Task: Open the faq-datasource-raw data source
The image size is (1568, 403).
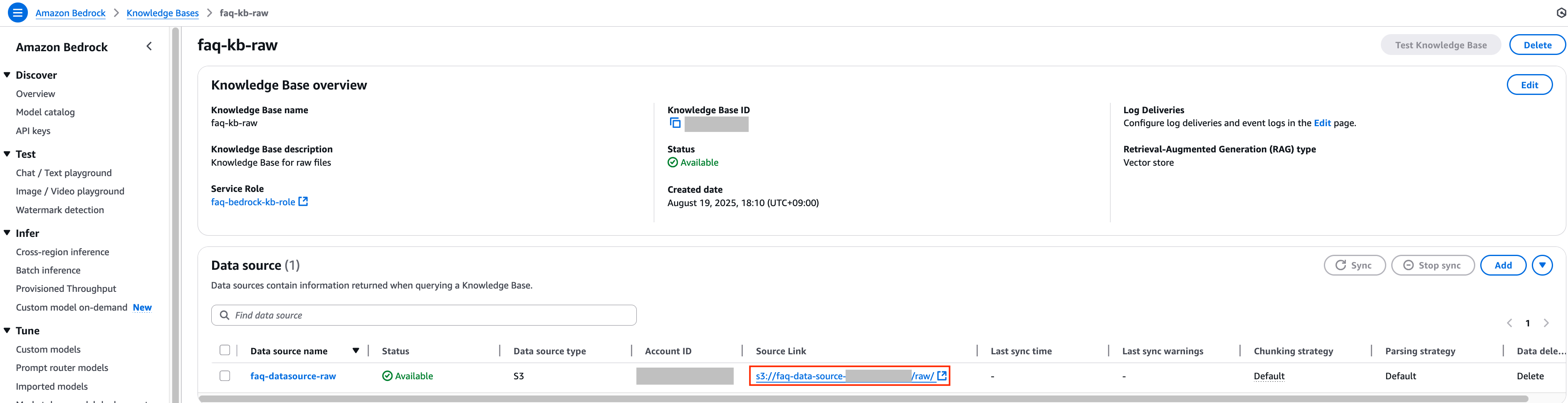Action: 293,376
